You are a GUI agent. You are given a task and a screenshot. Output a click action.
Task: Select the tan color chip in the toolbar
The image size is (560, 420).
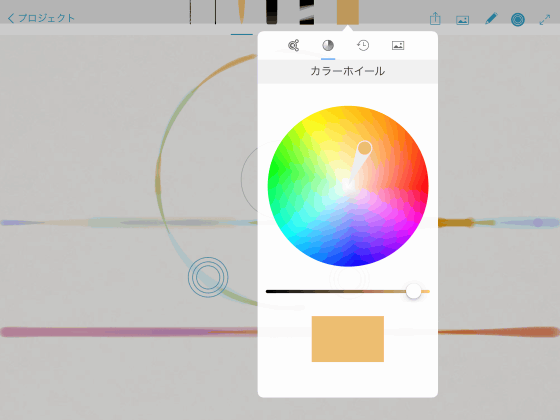coord(348,12)
